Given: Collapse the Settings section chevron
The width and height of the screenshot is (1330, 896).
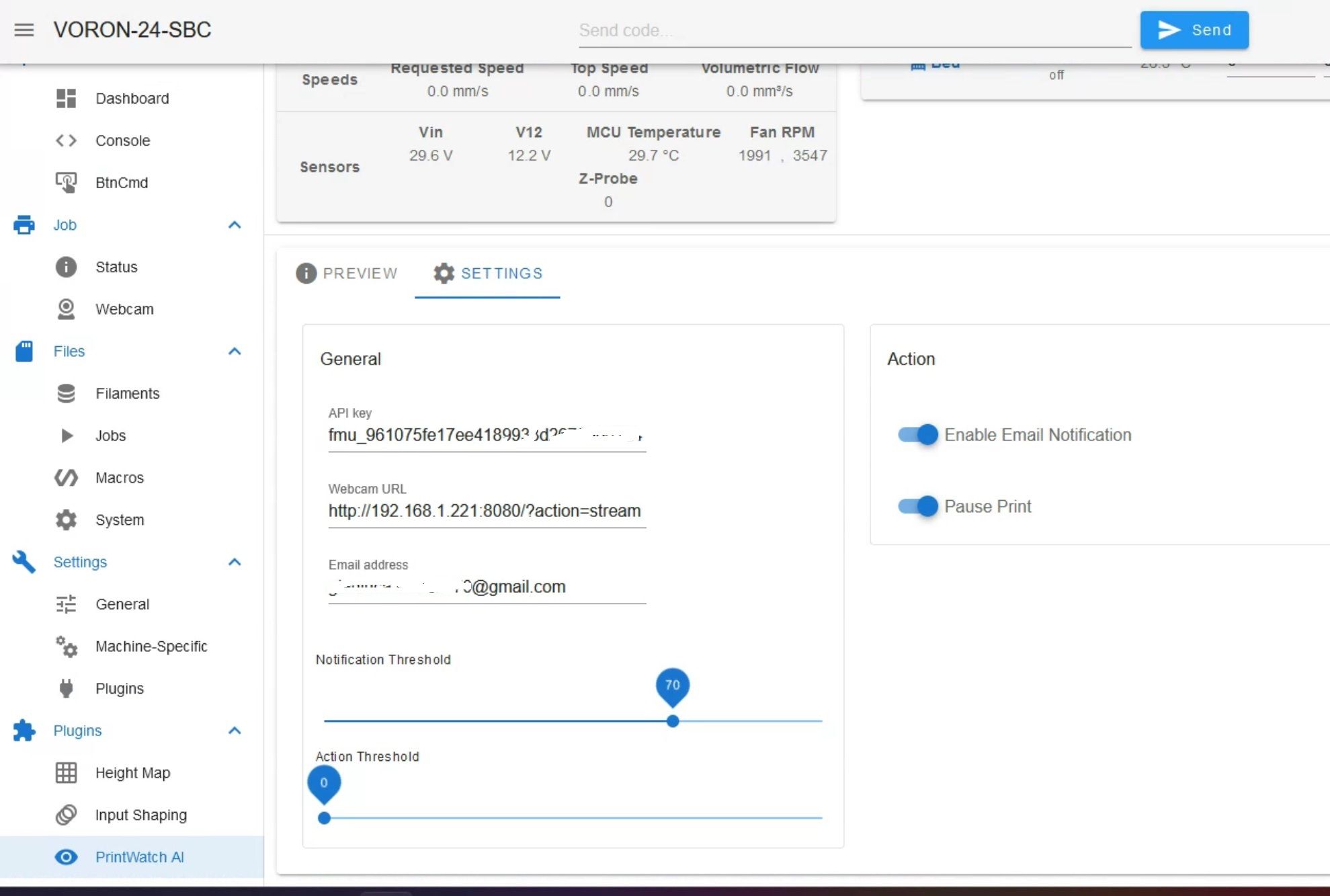Looking at the screenshot, I should pos(235,562).
